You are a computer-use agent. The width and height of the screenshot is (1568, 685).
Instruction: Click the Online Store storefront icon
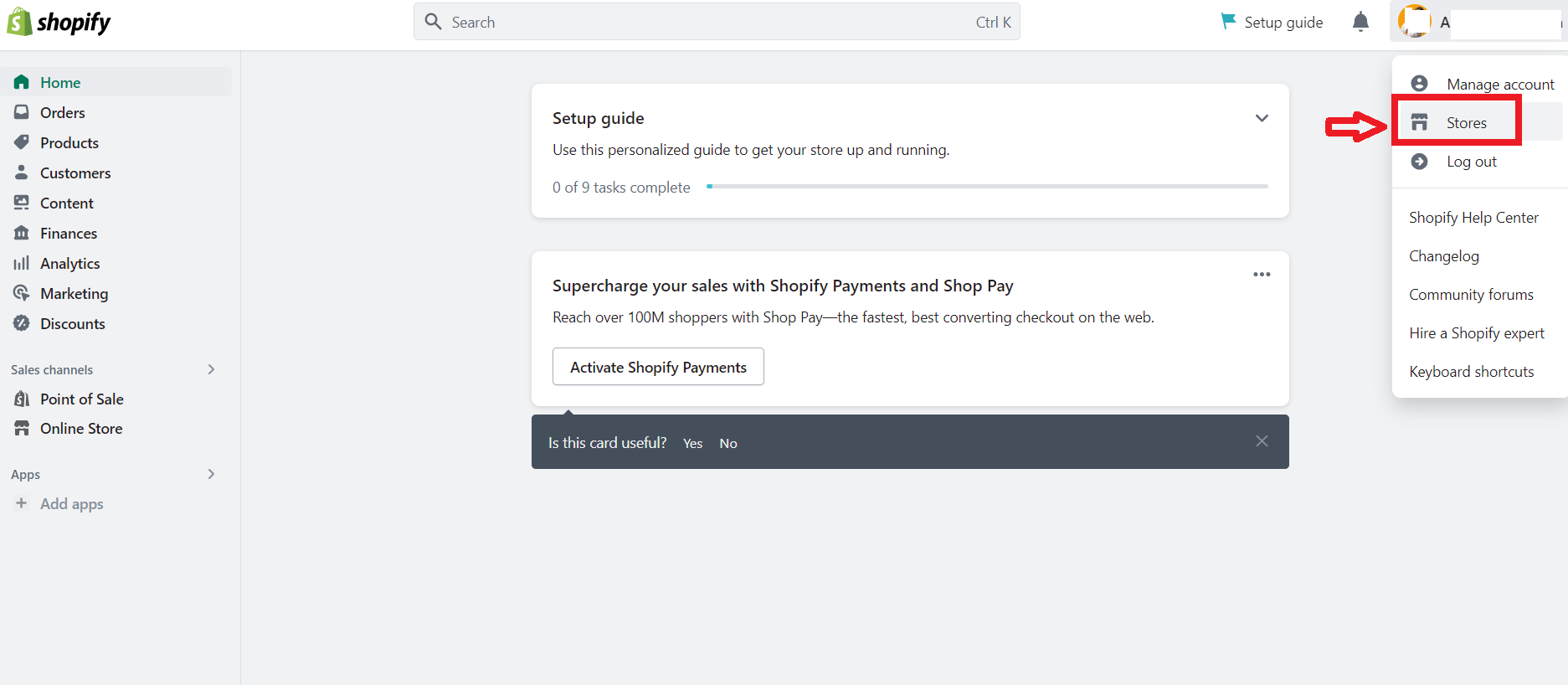(22, 428)
